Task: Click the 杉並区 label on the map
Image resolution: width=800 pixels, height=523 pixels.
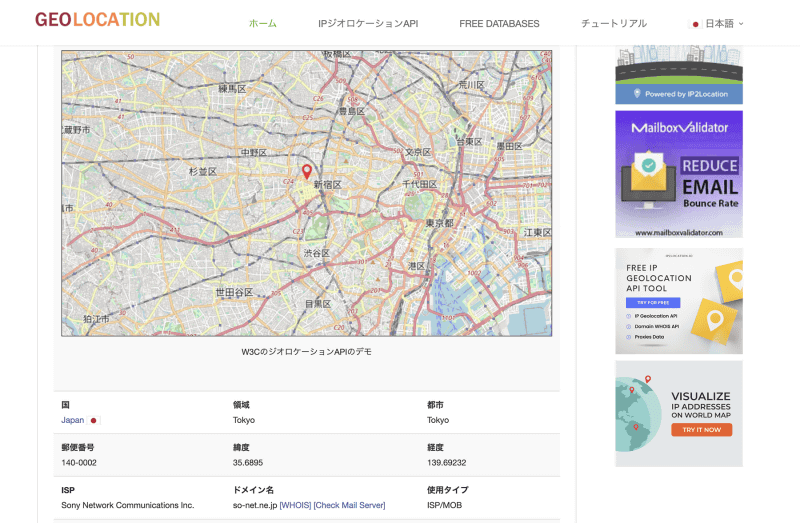Action: [x=203, y=171]
